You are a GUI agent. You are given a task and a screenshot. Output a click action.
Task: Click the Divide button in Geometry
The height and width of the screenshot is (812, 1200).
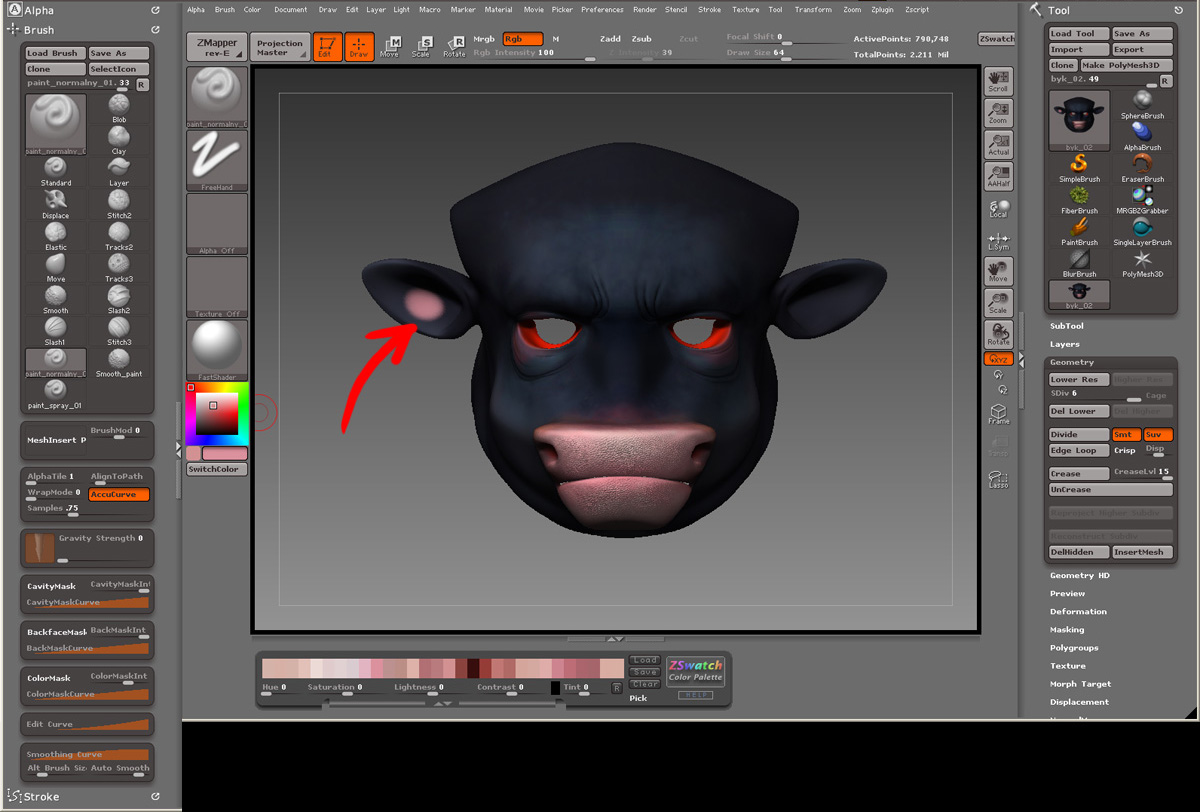pyautogui.click(x=1078, y=434)
